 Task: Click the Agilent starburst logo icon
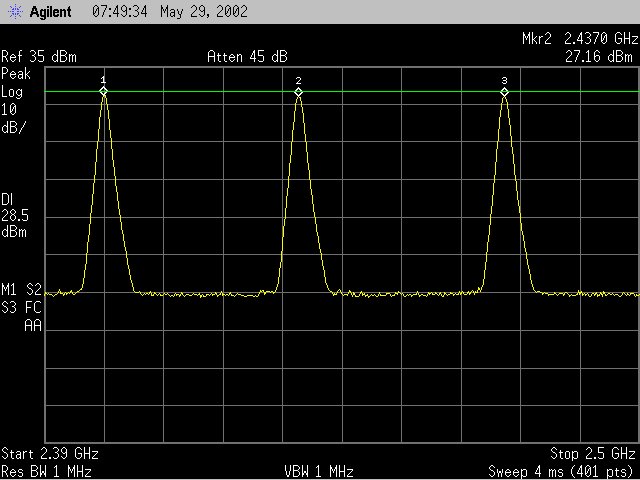[x=15, y=12]
